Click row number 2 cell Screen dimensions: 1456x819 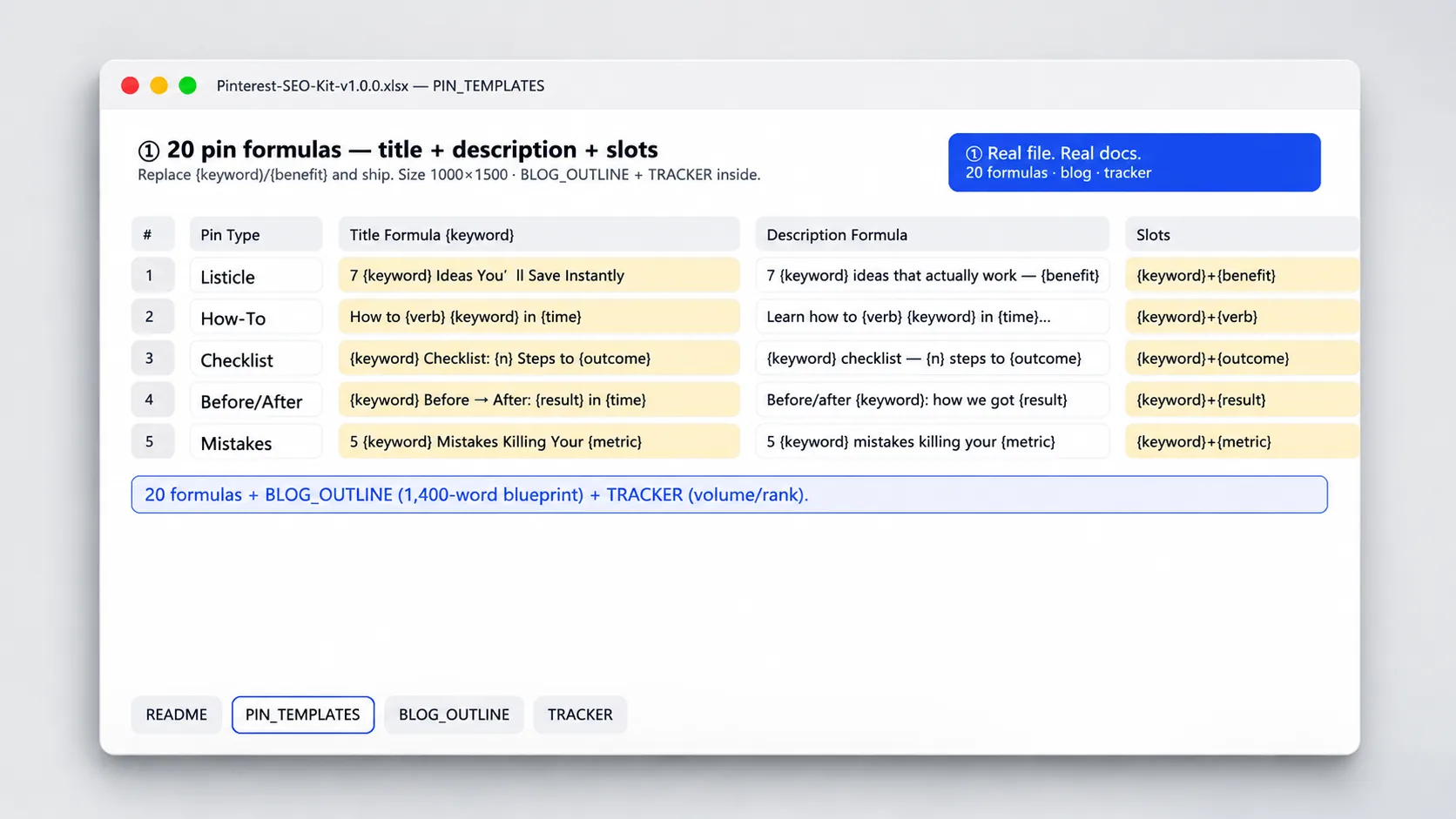click(153, 317)
